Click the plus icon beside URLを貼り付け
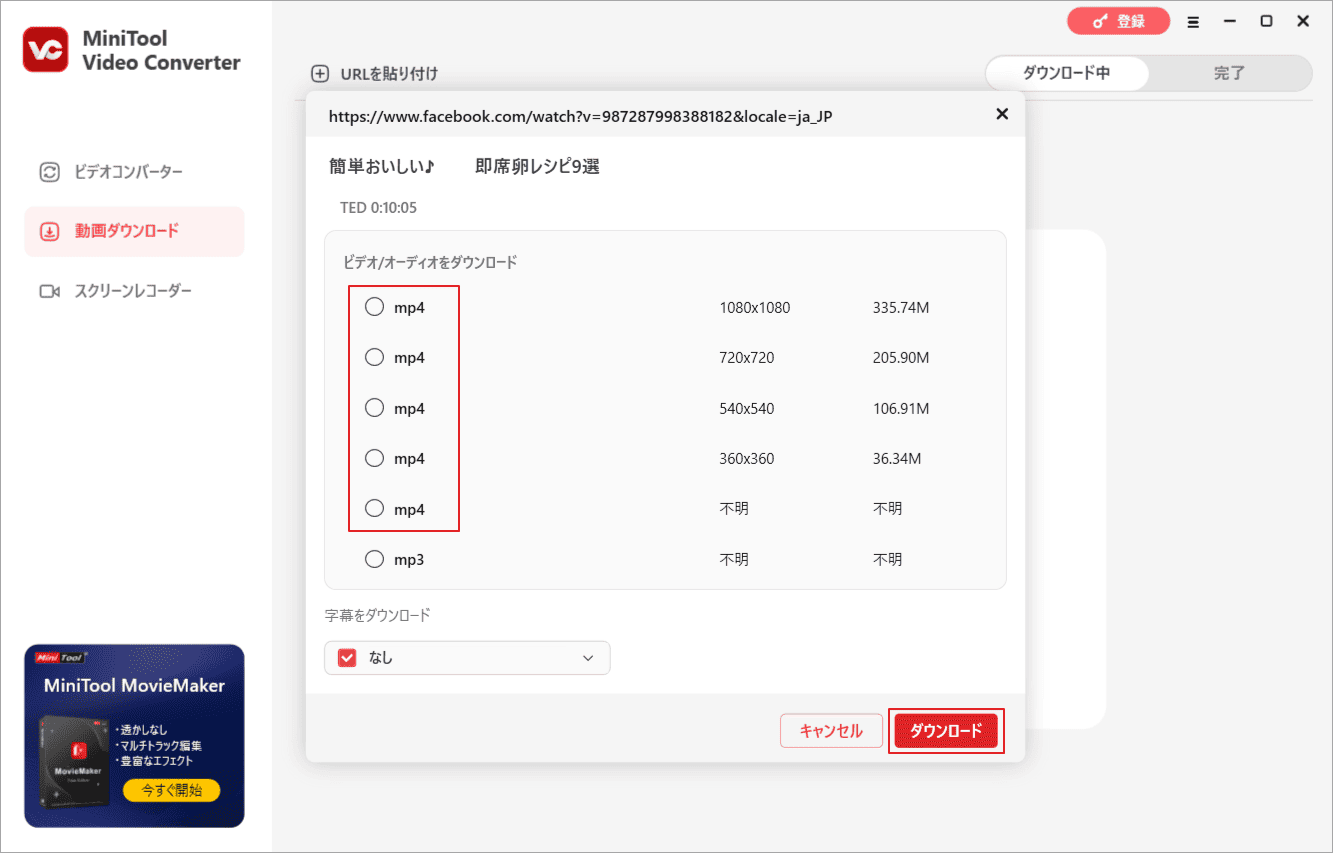1333x853 pixels. tap(320, 73)
